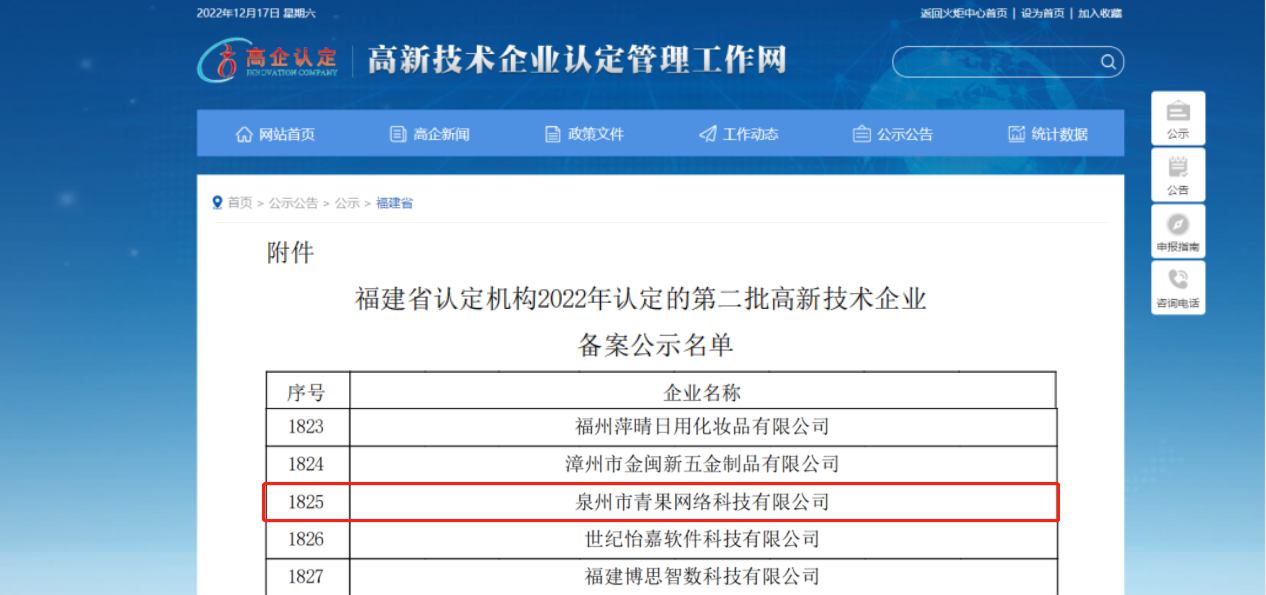Open 统计数据 in the navigation bar
This screenshot has height=595, width=1266.
click(x=1048, y=134)
